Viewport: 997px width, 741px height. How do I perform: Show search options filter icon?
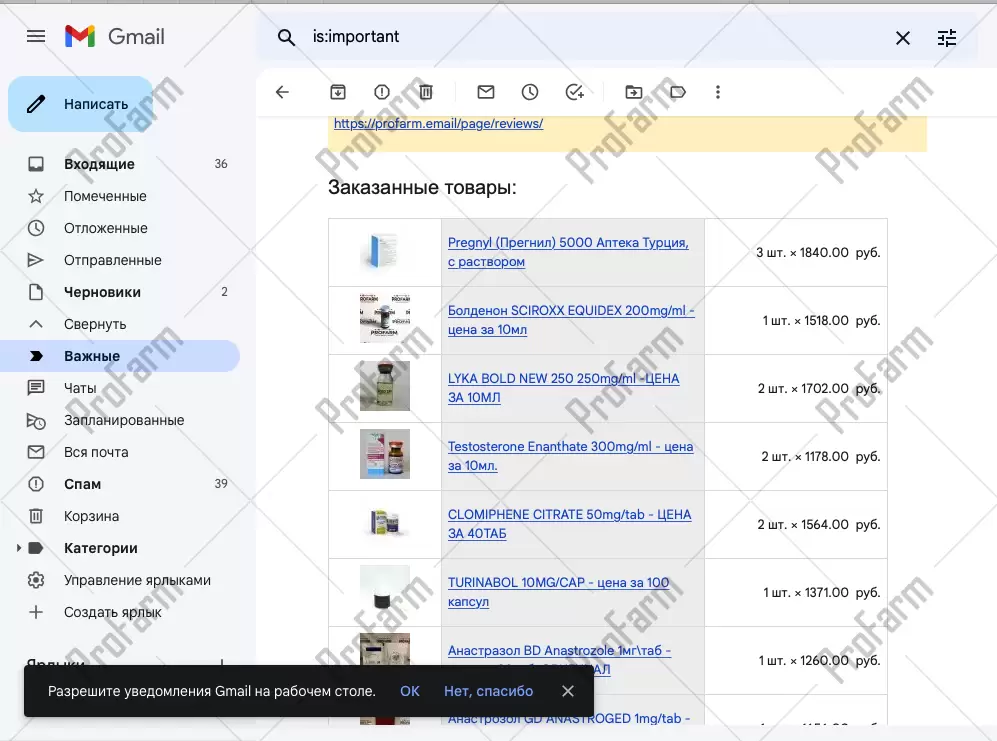[946, 38]
